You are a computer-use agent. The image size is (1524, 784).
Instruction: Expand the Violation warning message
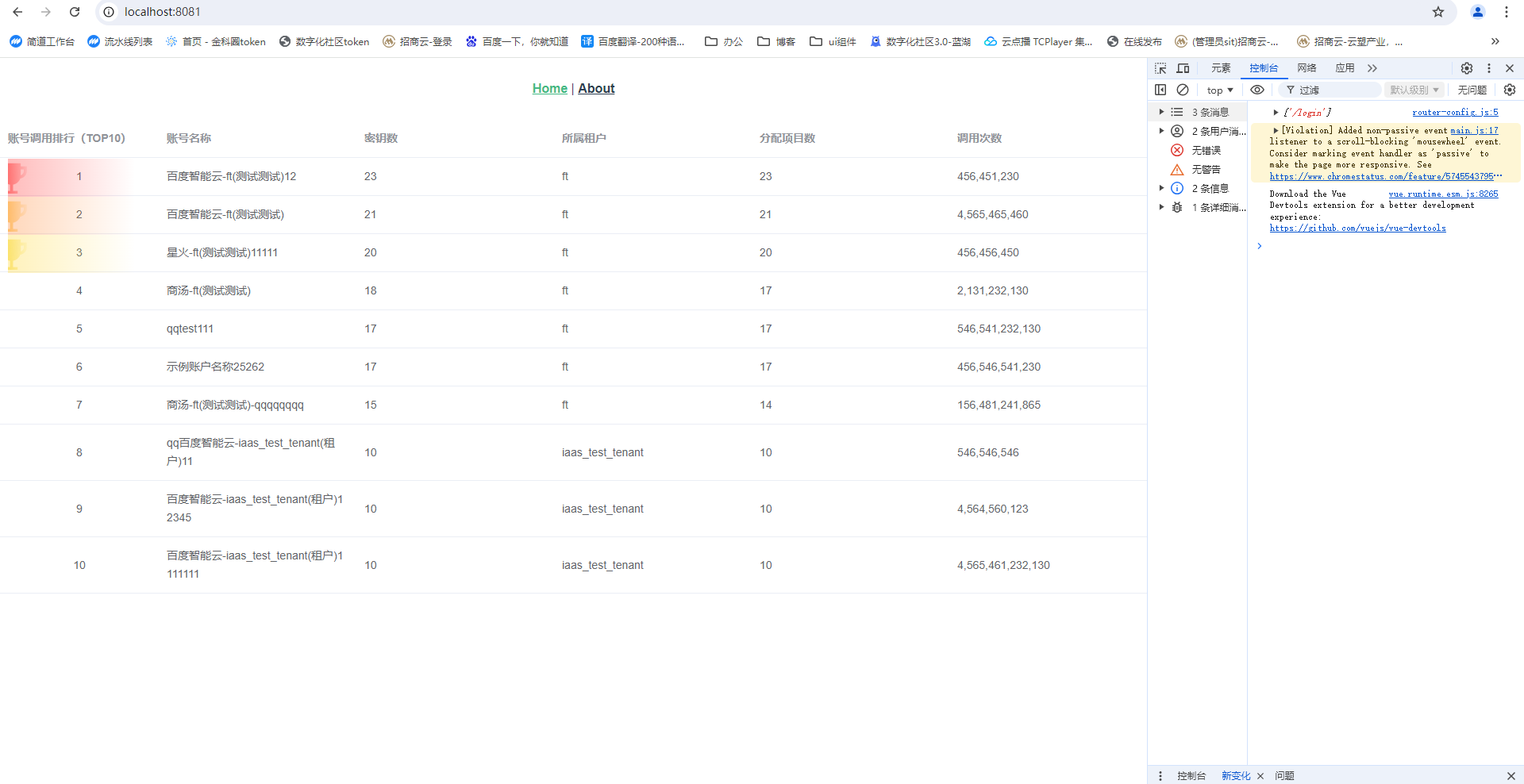point(1276,130)
